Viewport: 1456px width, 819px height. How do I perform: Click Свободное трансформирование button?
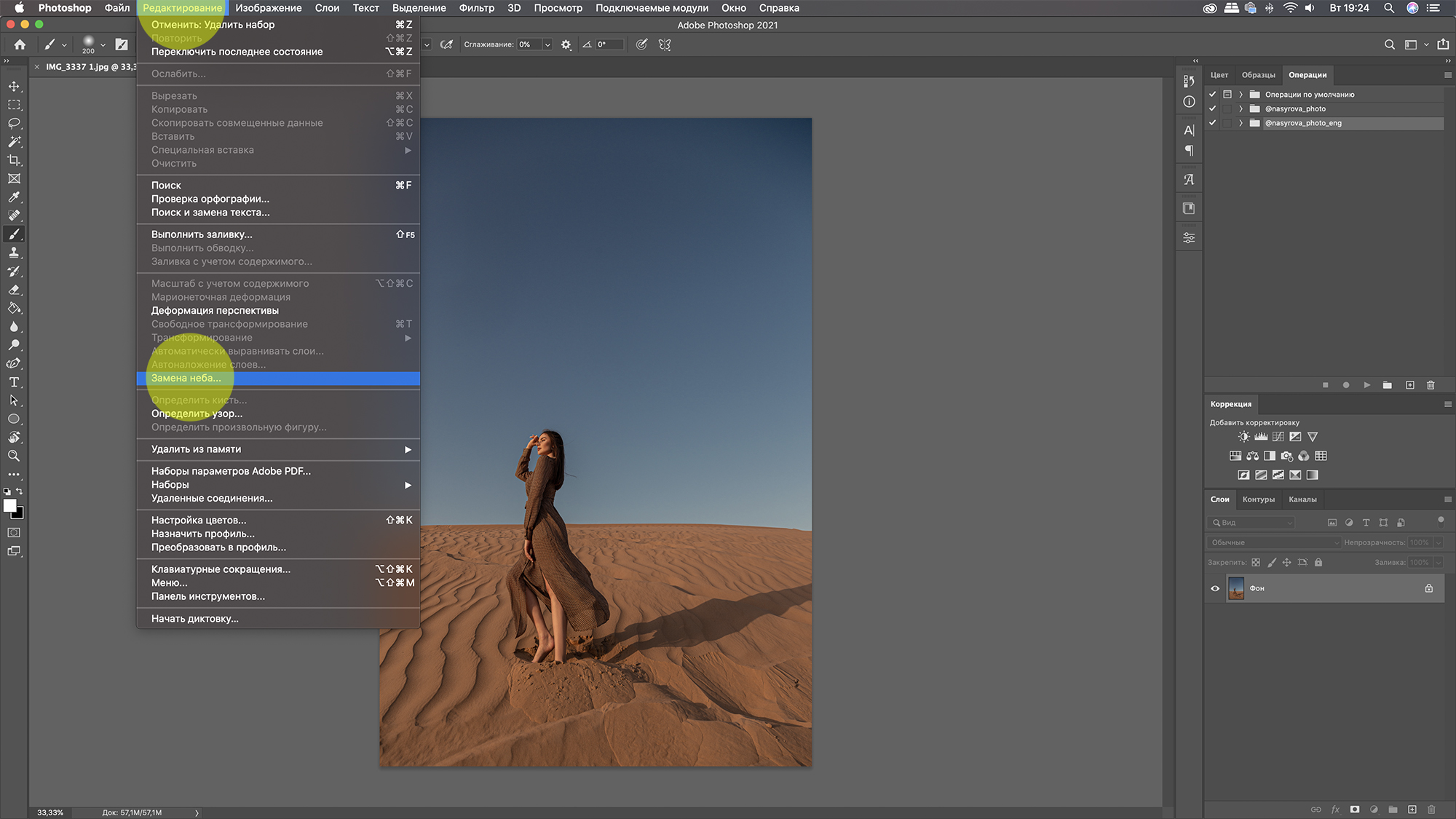coord(229,324)
